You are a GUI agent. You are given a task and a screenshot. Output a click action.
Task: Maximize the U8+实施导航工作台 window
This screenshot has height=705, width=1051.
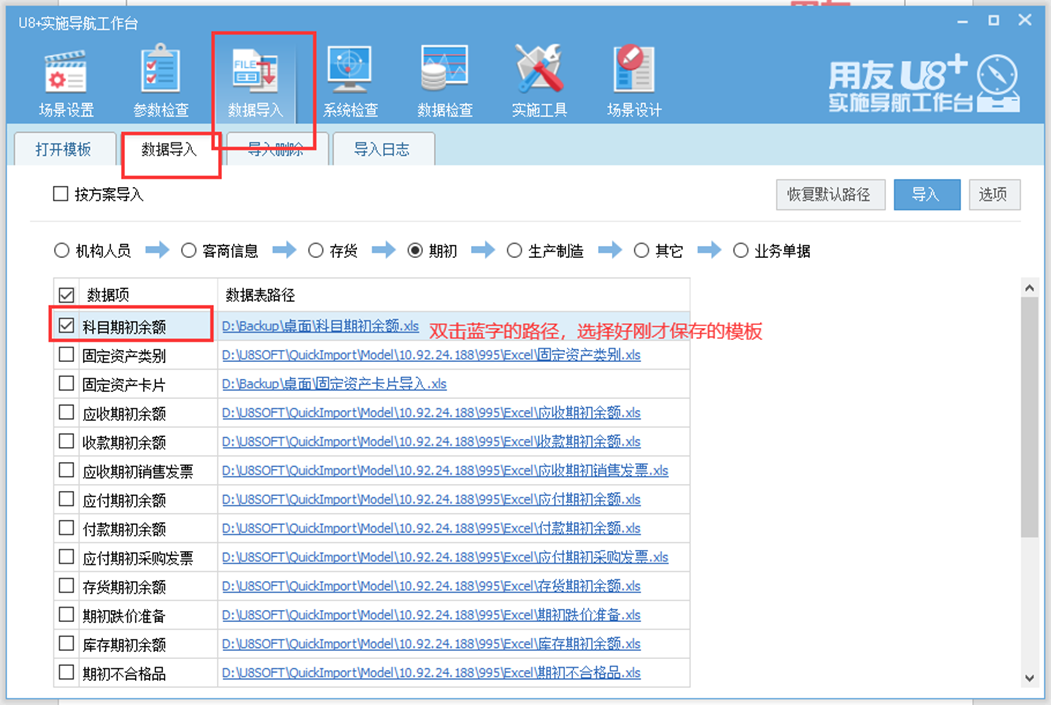pyautogui.click(x=993, y=21)
